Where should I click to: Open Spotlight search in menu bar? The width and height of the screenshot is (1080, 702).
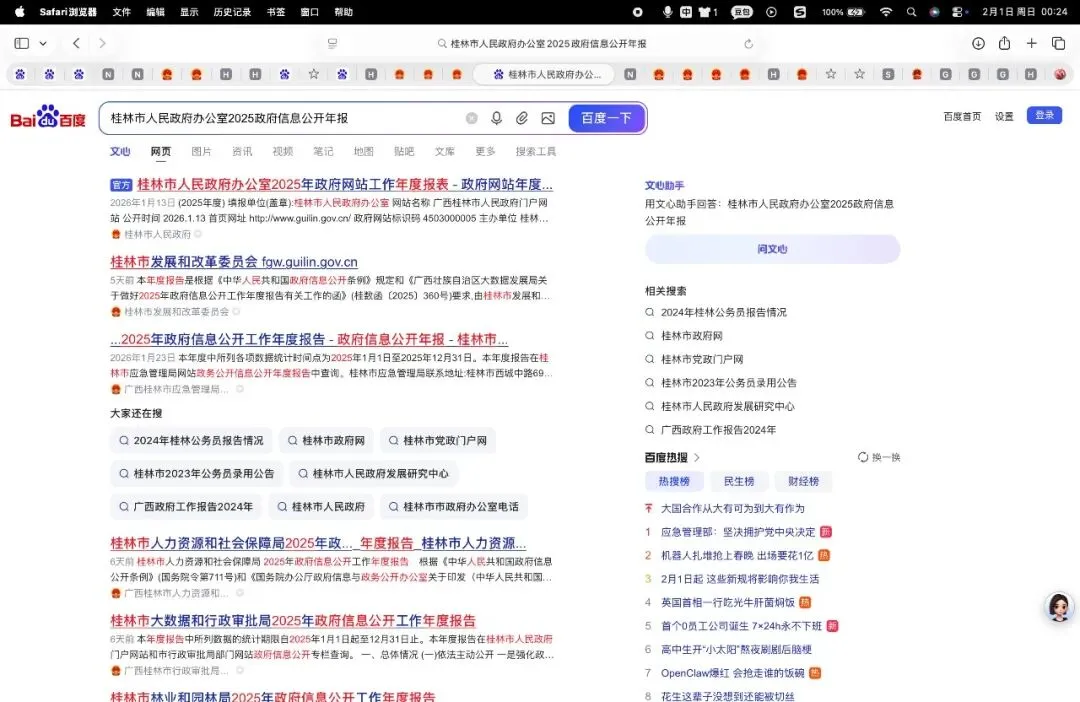(911, 12)
